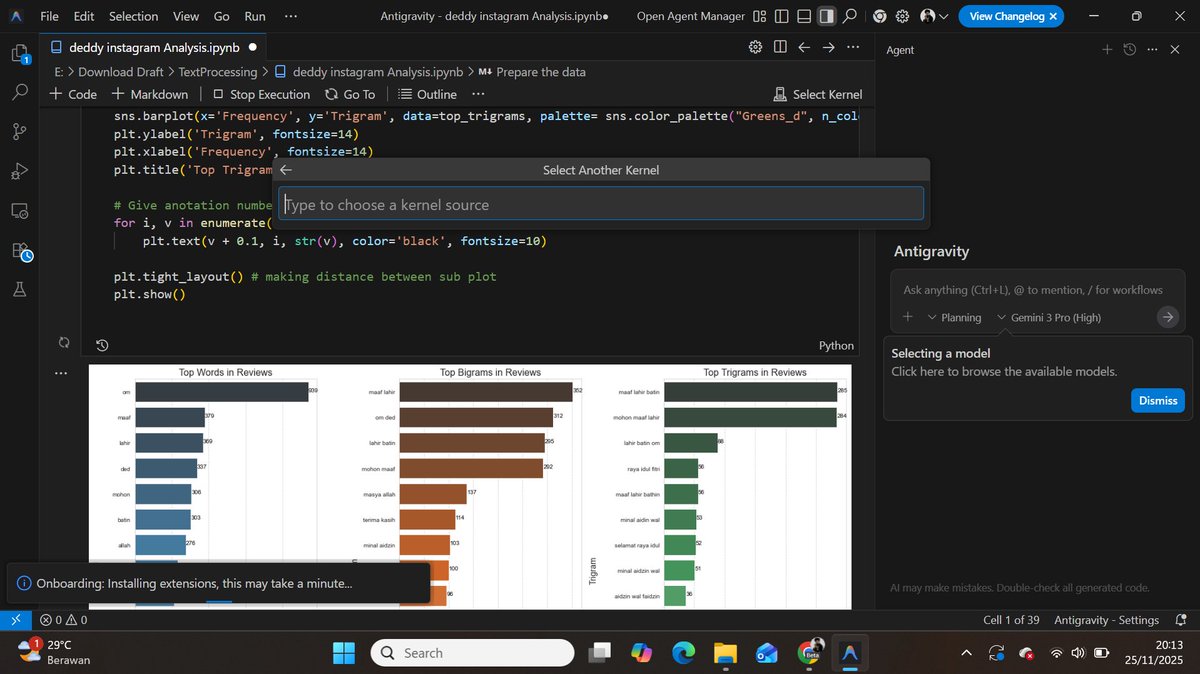This screenshot has height=674, width=1200.
Task: Open the Source Control view
Action: tap(20, 132)
